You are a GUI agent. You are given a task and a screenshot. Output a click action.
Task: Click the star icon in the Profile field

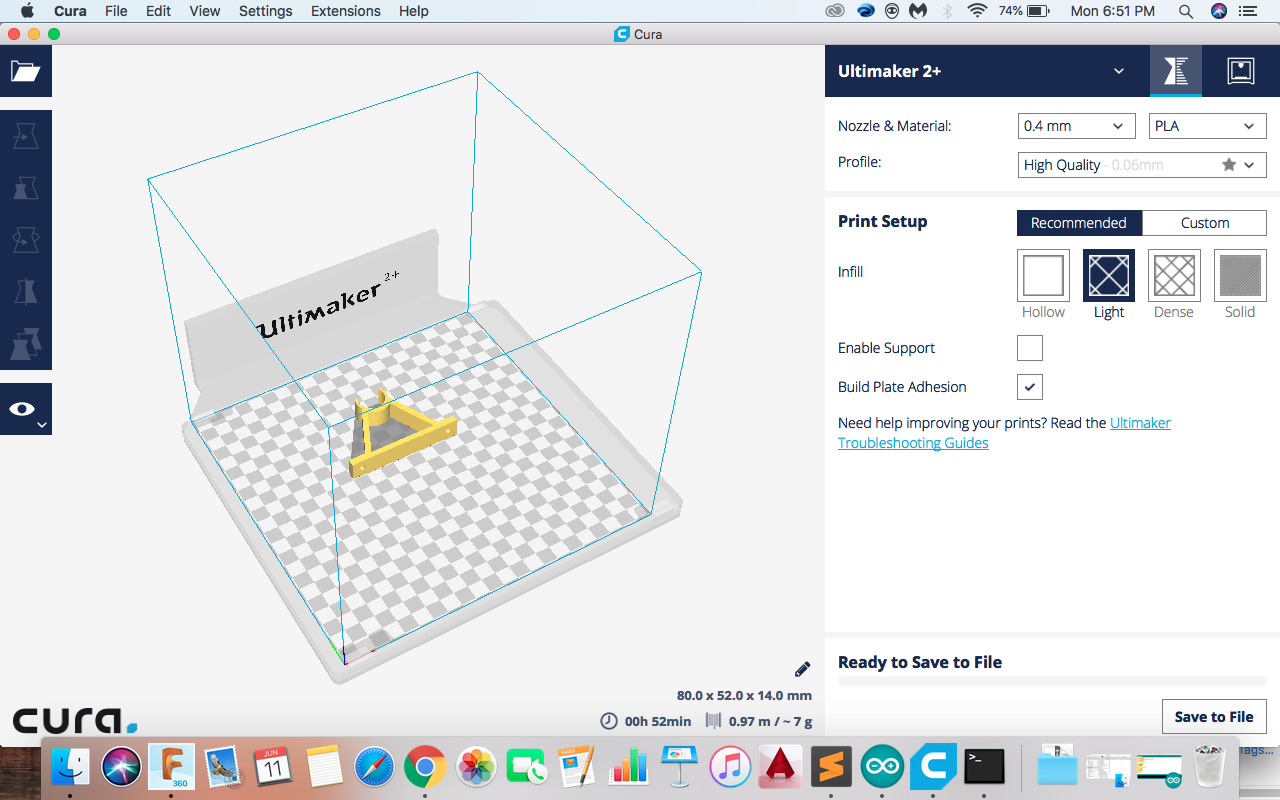click(1229, 165)
